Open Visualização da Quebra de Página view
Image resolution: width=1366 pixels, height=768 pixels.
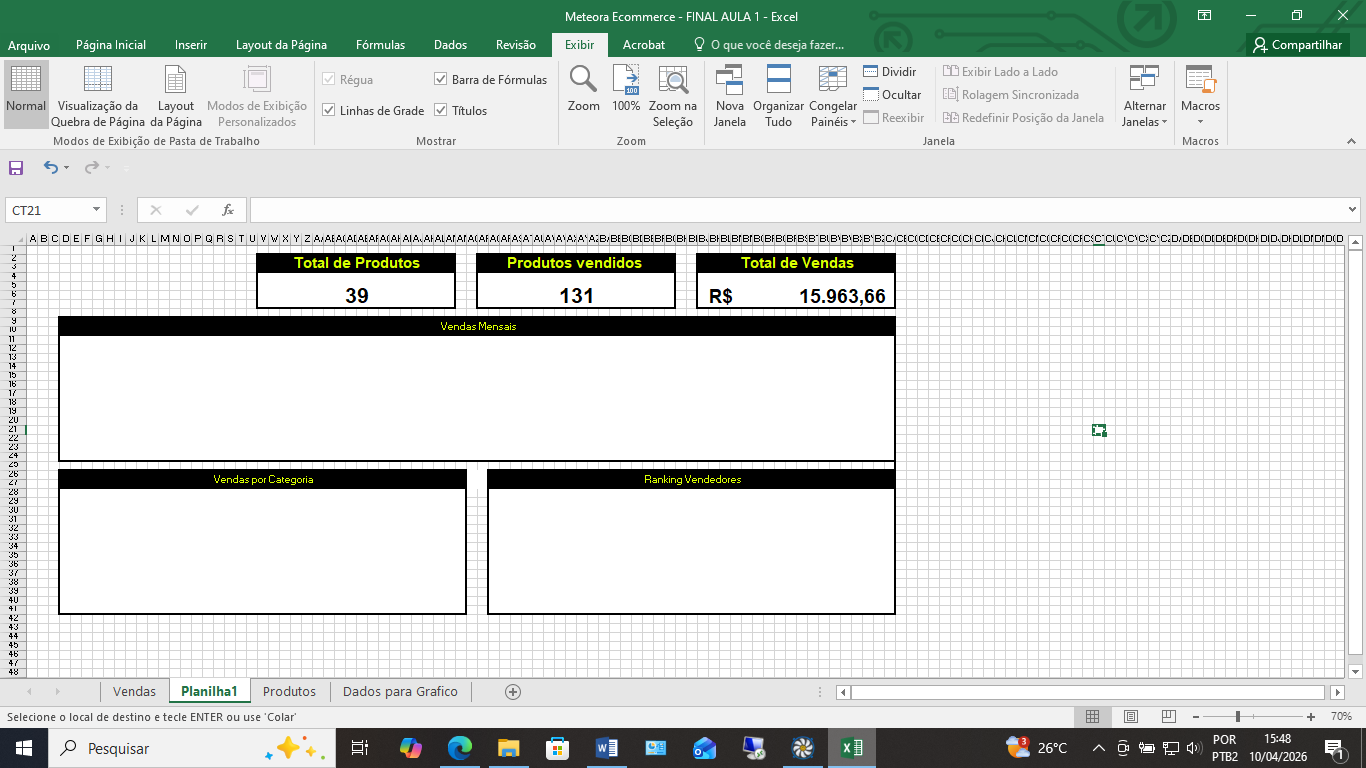(98, 95)
